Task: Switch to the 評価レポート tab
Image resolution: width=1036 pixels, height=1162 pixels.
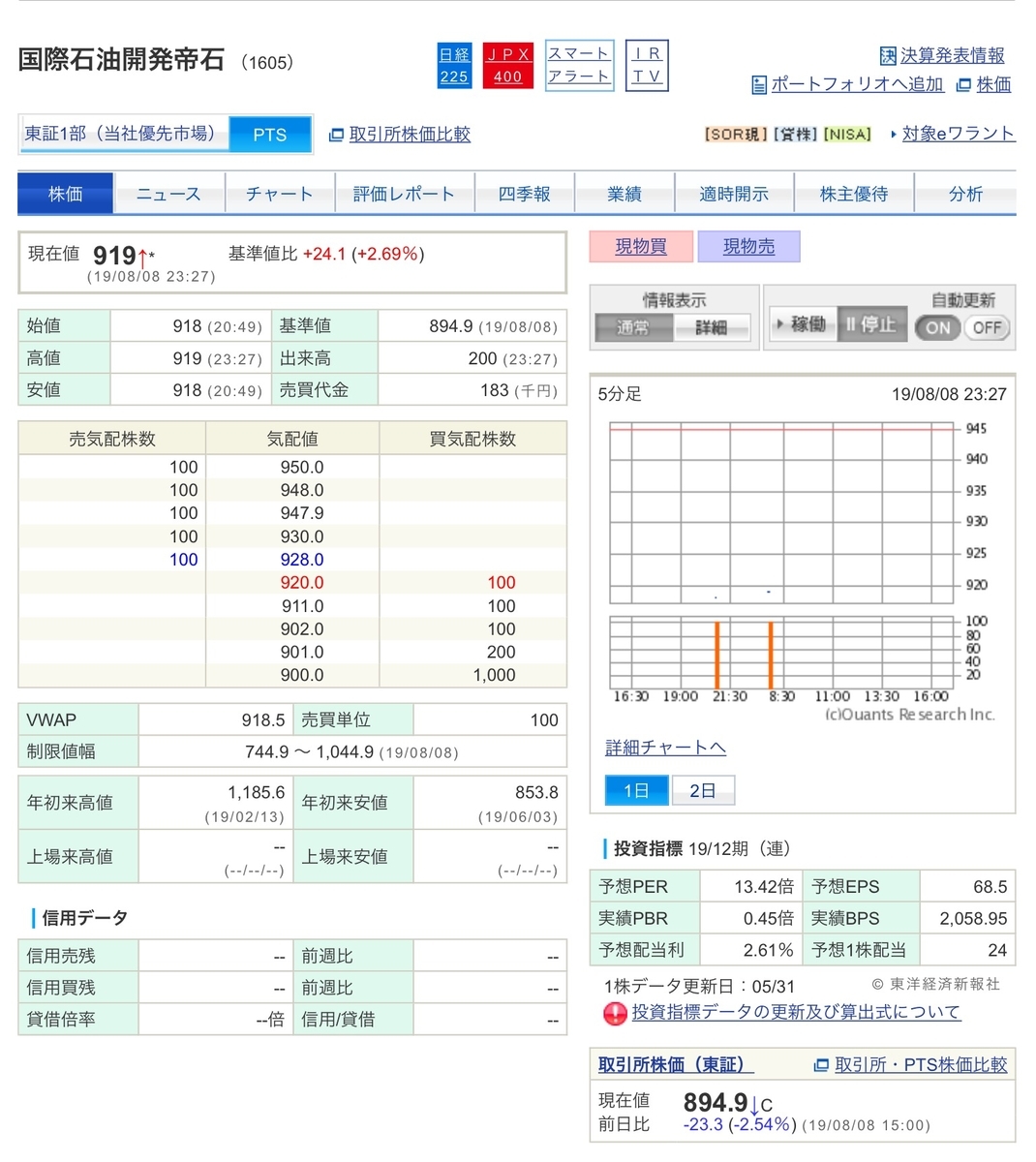Action: point(404,194)
